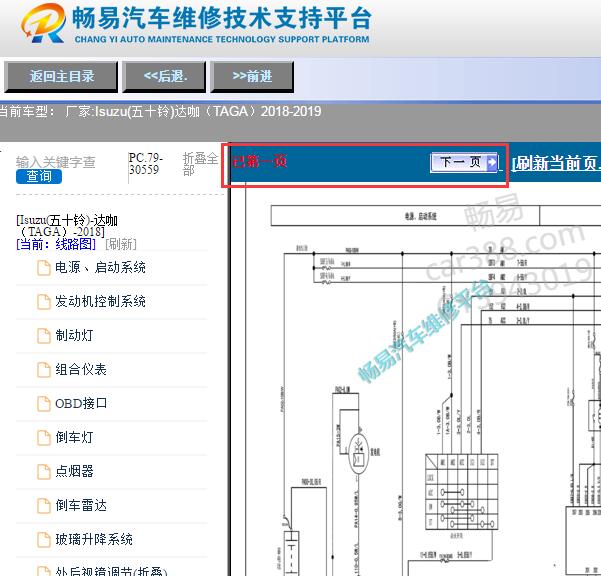
Task: Open 发动机控制系统 tree entry
Action: 100,302
